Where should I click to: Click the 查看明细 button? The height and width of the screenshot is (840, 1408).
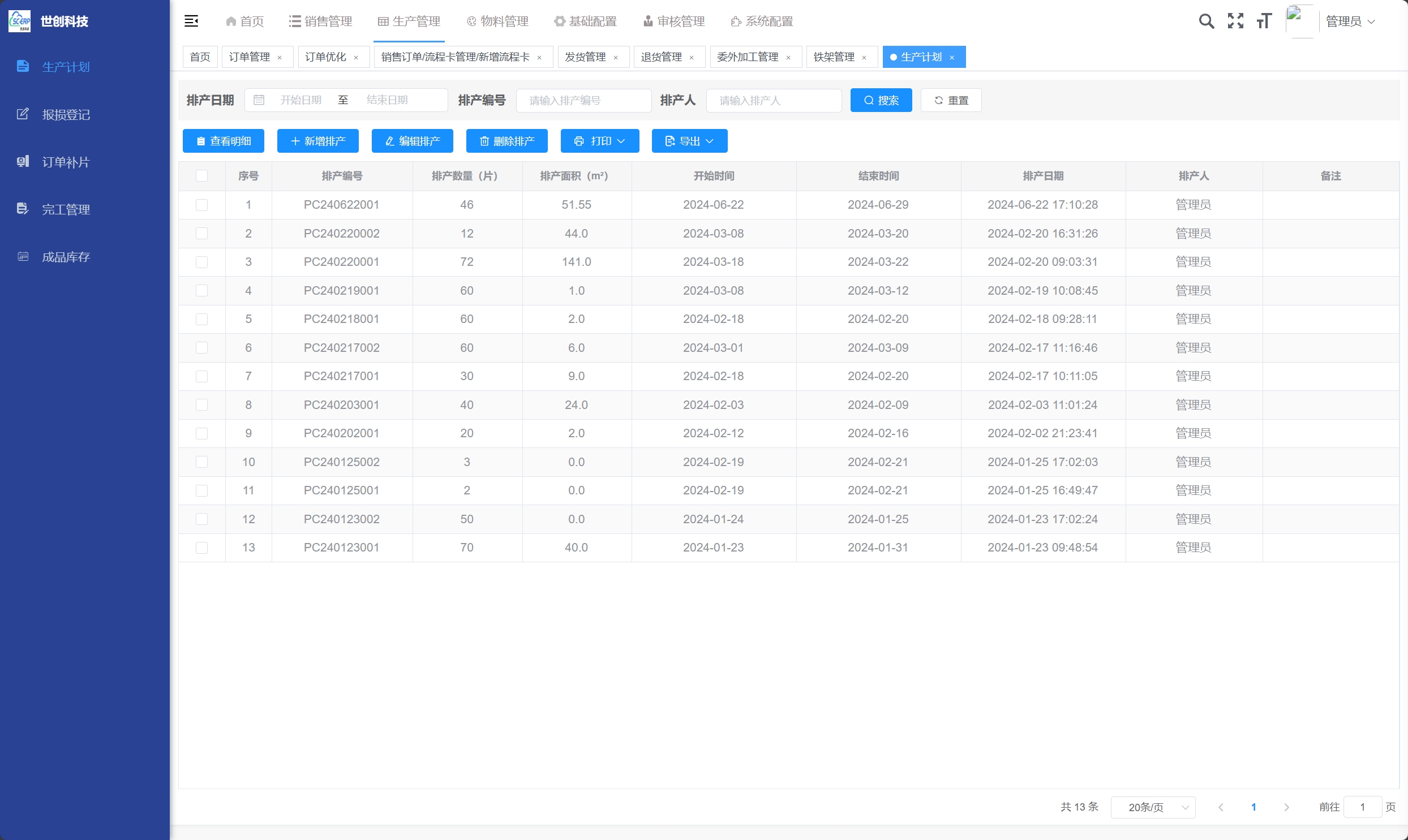click(x=224, y=141)
